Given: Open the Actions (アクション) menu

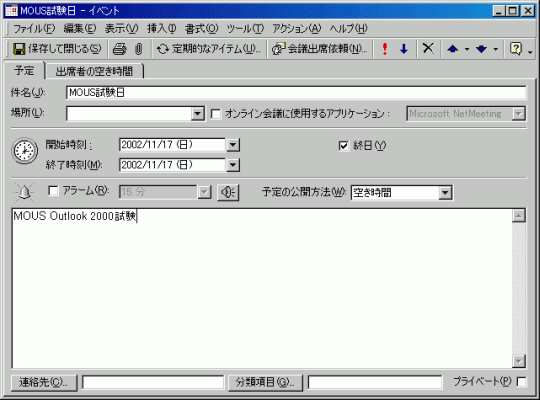Looking at the screenshot, I should coord(297,29).
